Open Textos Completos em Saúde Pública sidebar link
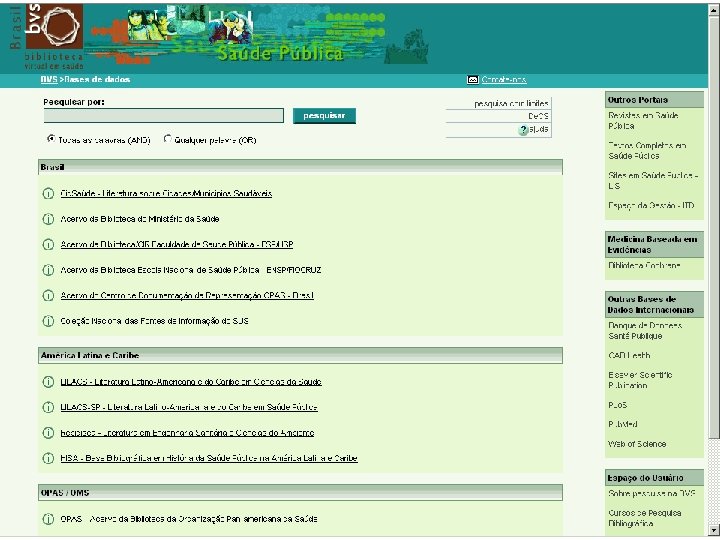The image size is (720, 540). click(x=647, y=151)
